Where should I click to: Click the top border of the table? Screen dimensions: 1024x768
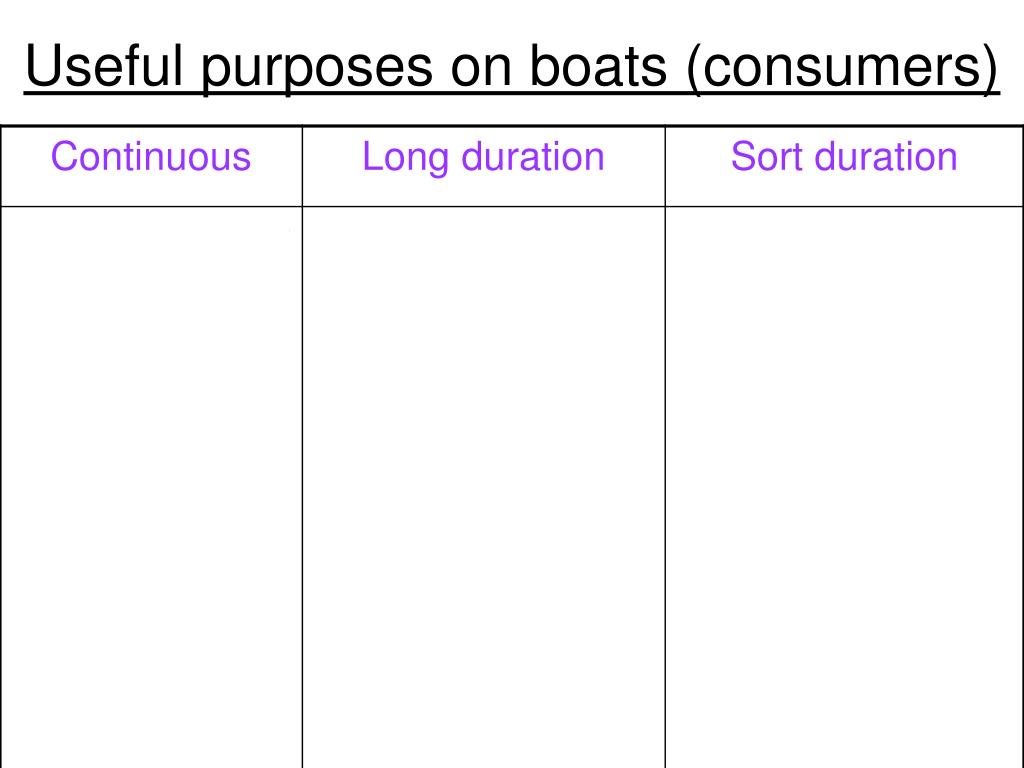(512, 126)
